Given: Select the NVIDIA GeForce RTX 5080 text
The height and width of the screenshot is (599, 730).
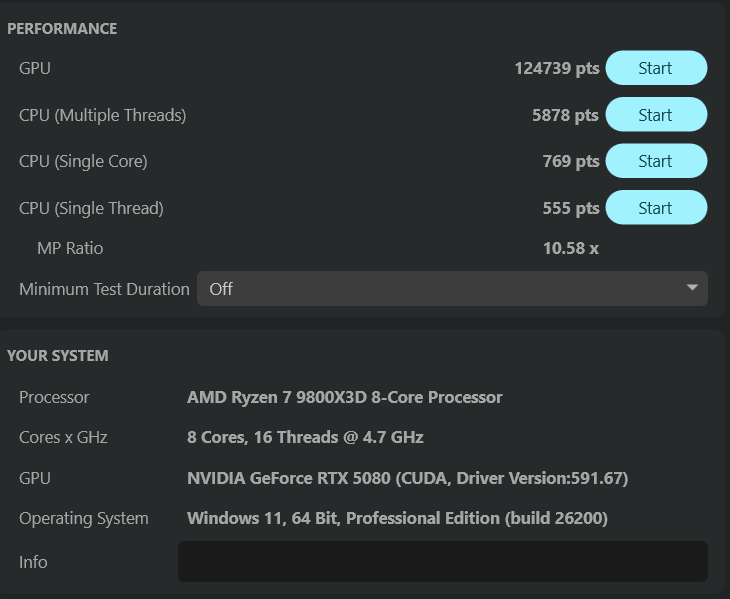Looking at the screenshot, I should (x=407, y=478).
